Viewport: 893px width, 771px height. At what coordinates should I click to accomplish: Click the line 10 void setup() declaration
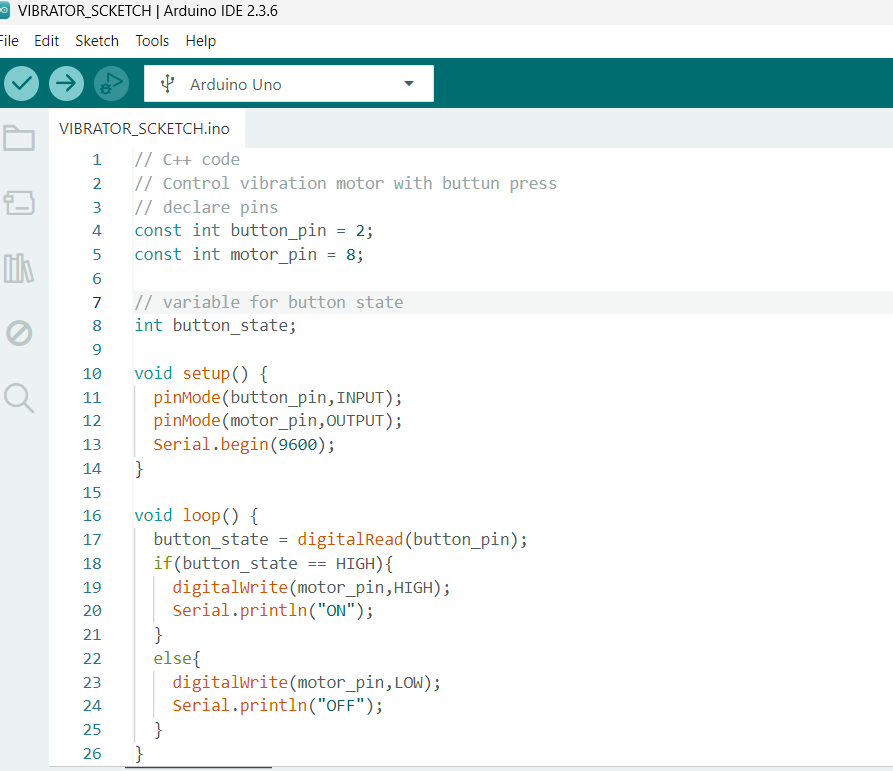[201, 374]
